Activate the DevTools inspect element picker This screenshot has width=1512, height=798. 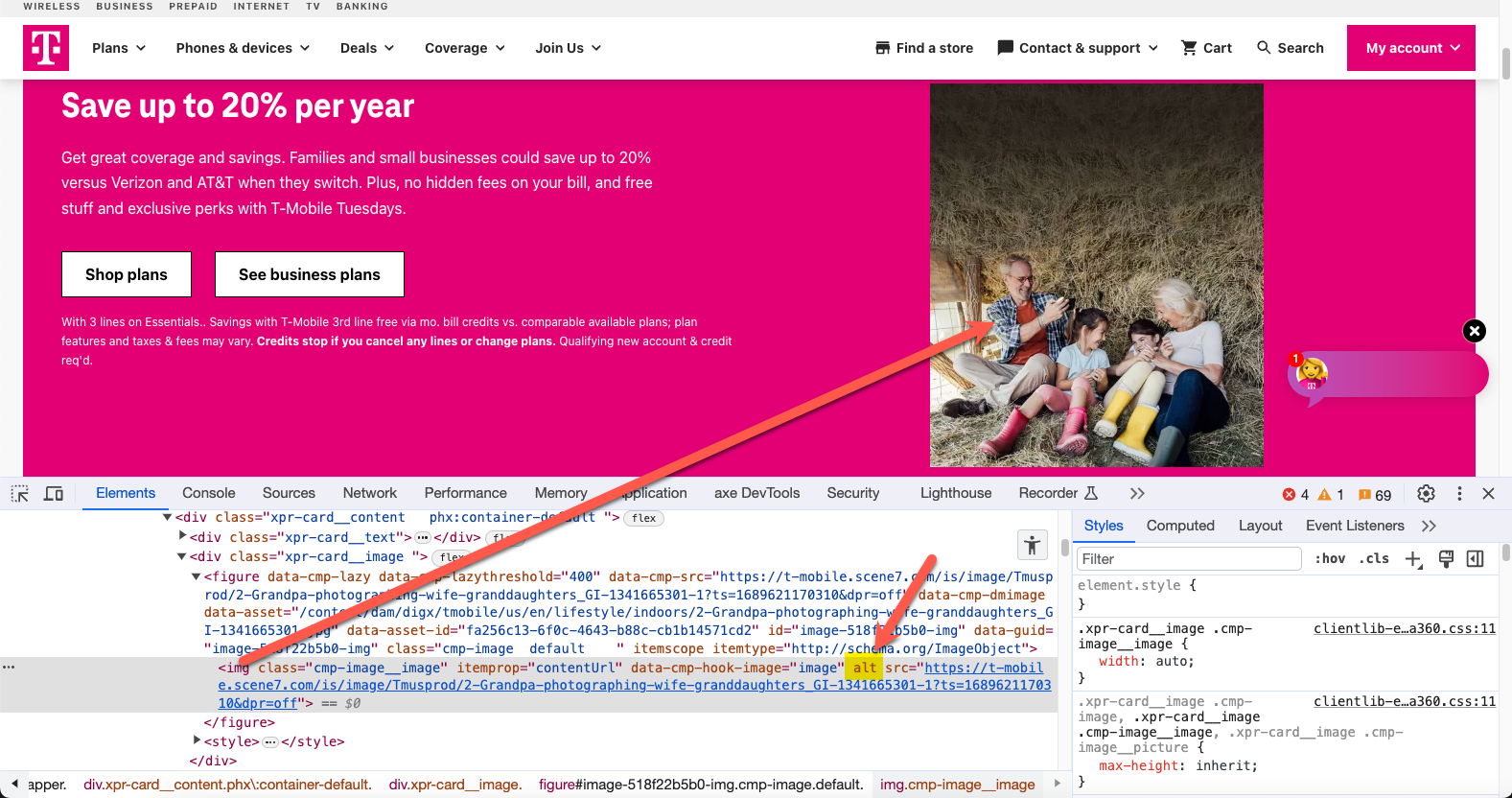(20, 493)
